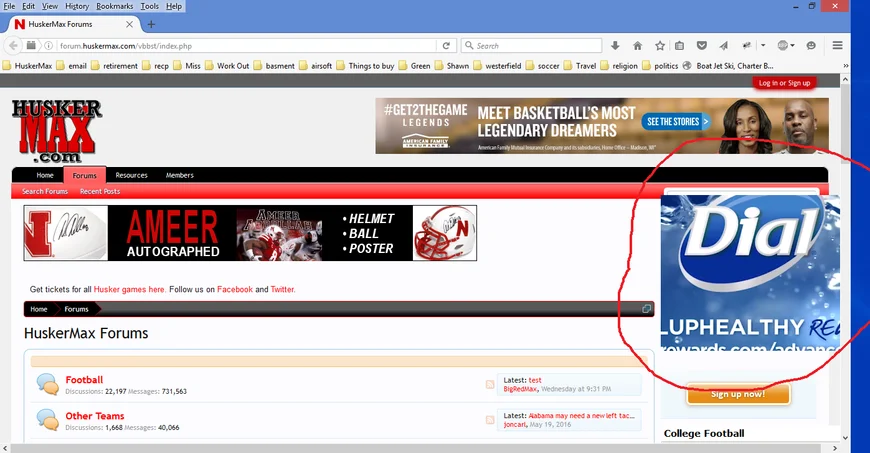
Task: Follow the Twitter link
Action: 282,289
